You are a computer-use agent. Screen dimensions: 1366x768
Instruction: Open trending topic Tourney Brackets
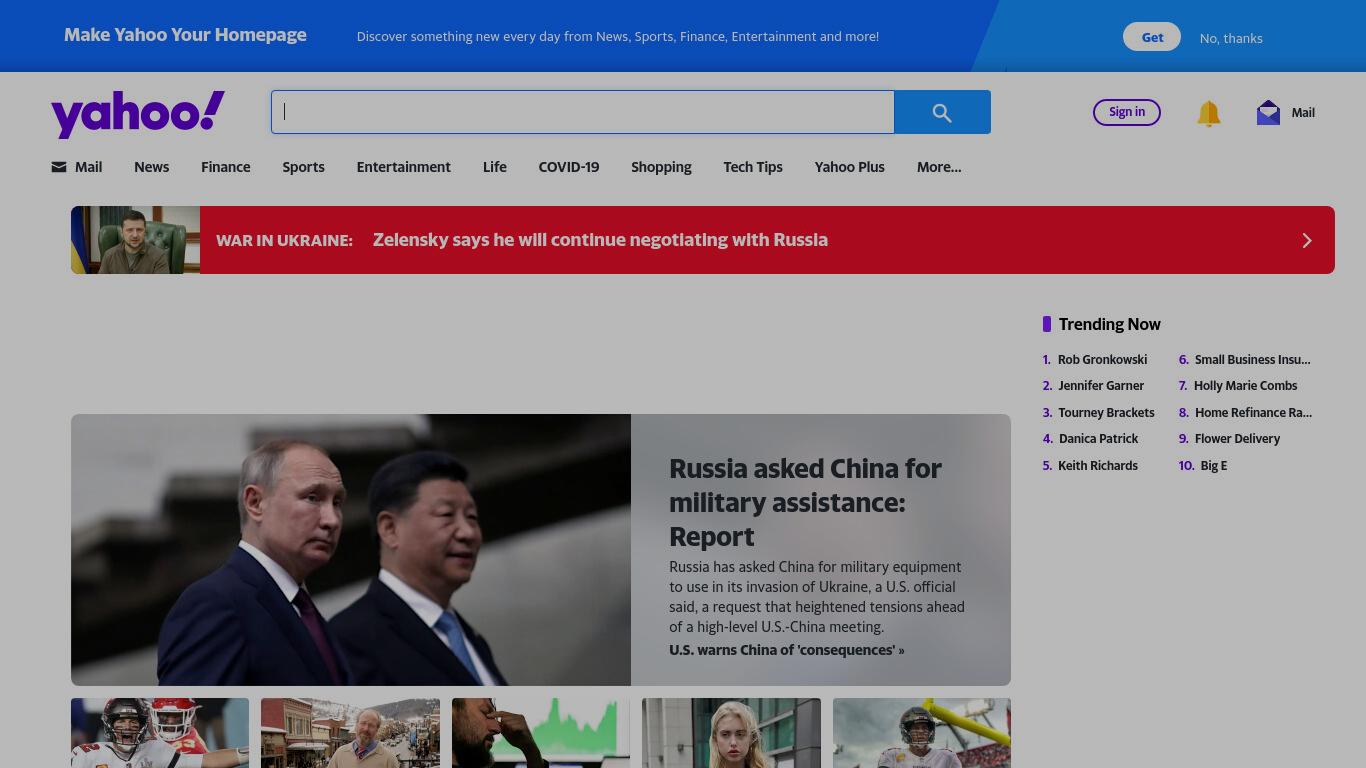(x=1106, y=412)
